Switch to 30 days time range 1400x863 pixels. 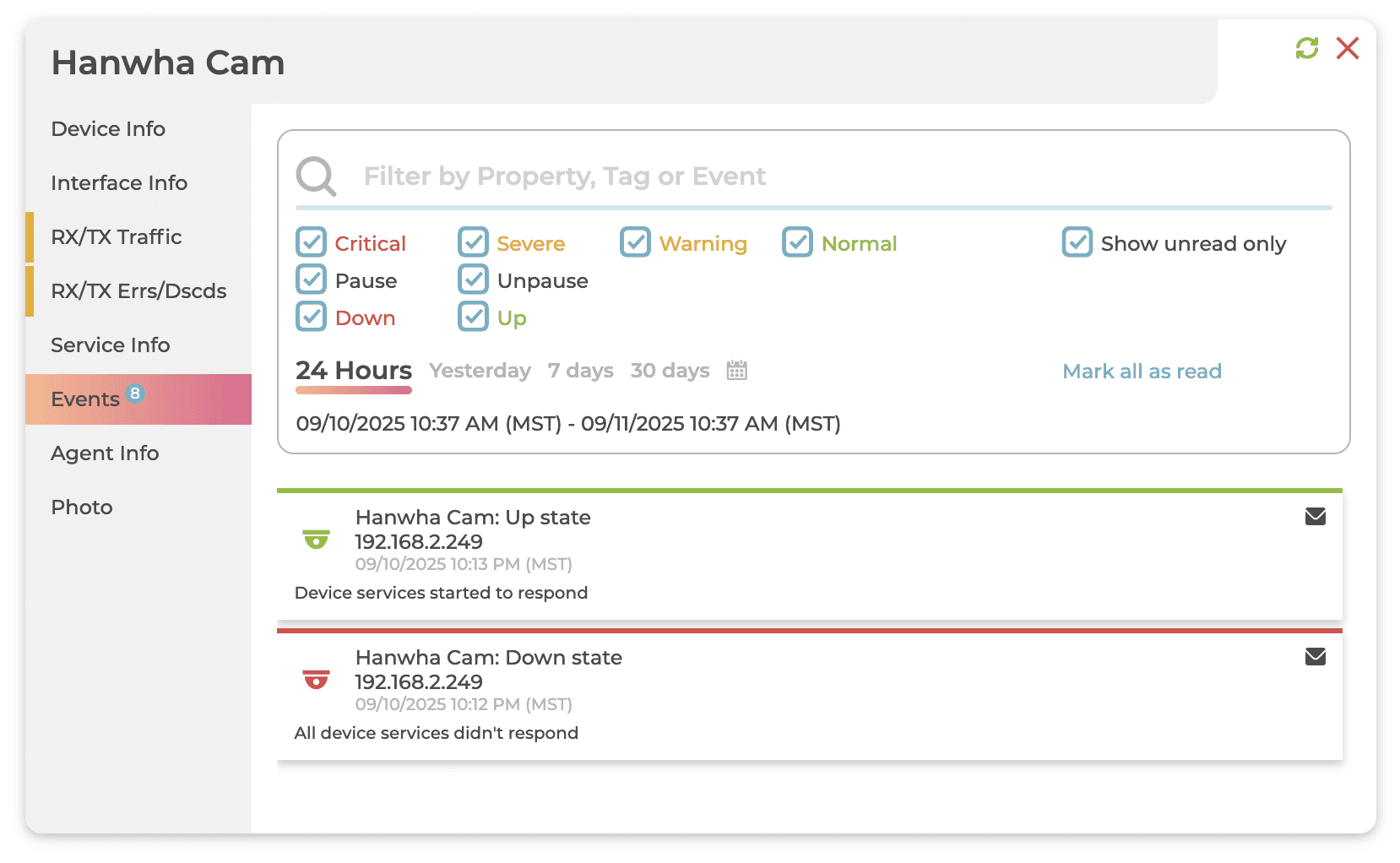[670, 371]
